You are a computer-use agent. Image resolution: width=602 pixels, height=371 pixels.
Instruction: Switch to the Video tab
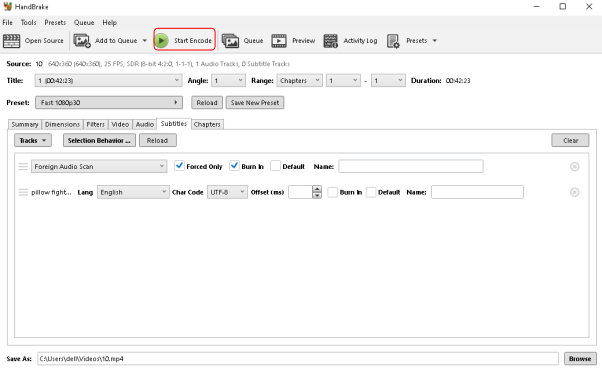[120, 124]
